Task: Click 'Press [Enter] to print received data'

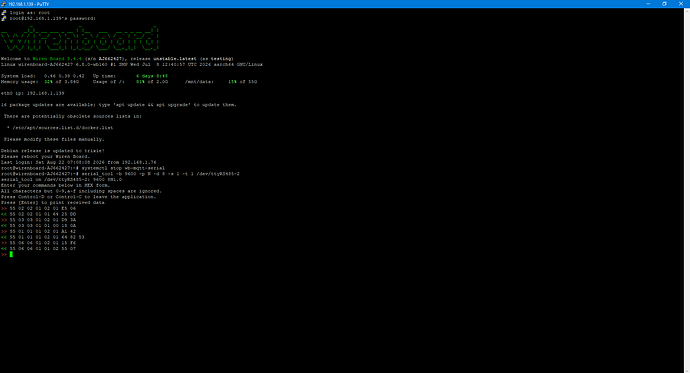Action: (53, 202)
